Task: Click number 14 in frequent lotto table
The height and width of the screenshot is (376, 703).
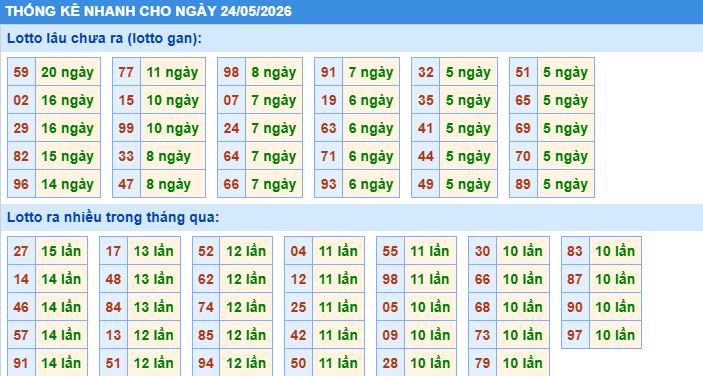Action: 21,279
